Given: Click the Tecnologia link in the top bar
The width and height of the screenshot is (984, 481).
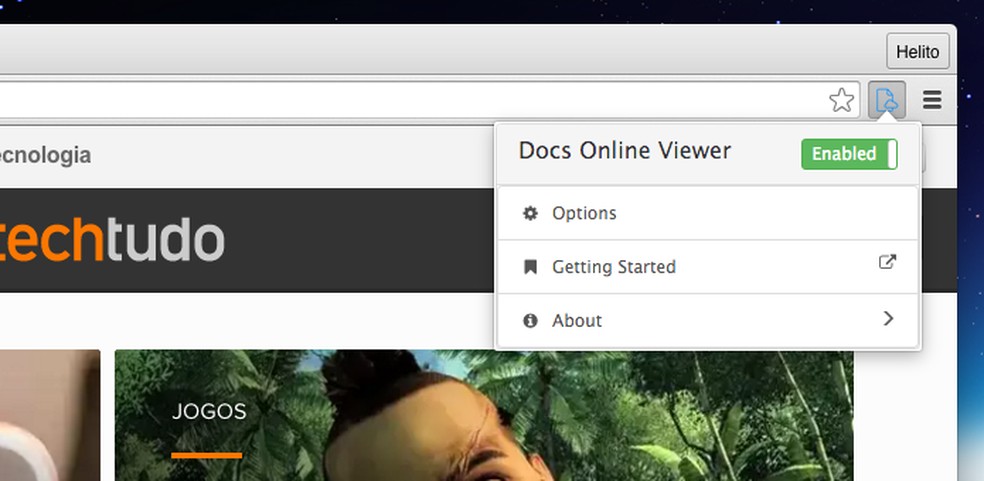Looking at the screenshot, I should tap(45, 155).
